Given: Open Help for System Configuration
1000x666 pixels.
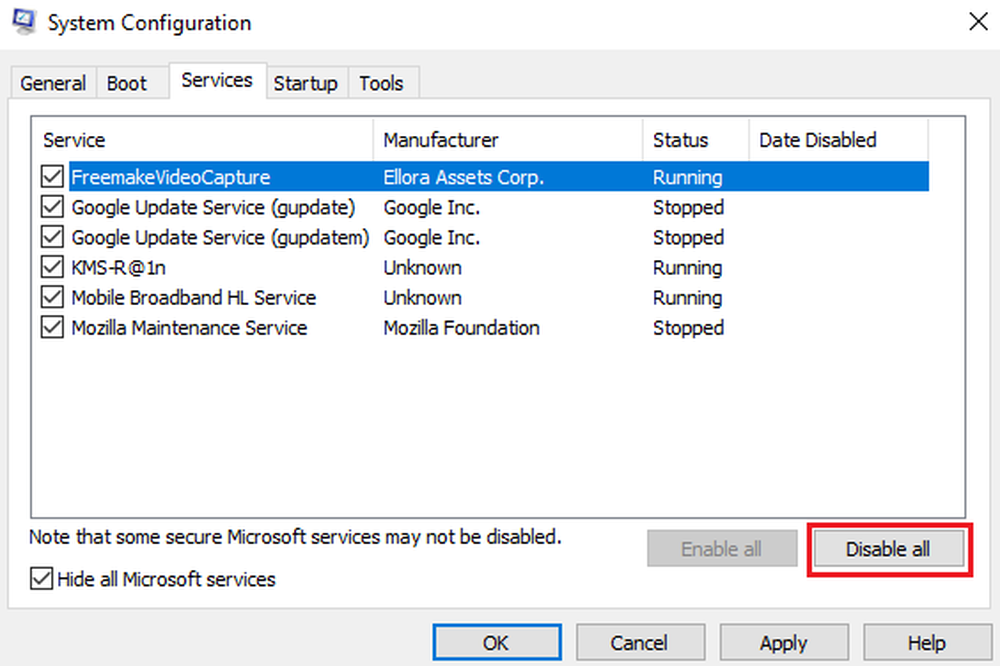Looking at the screenshot, I should 927,643.
